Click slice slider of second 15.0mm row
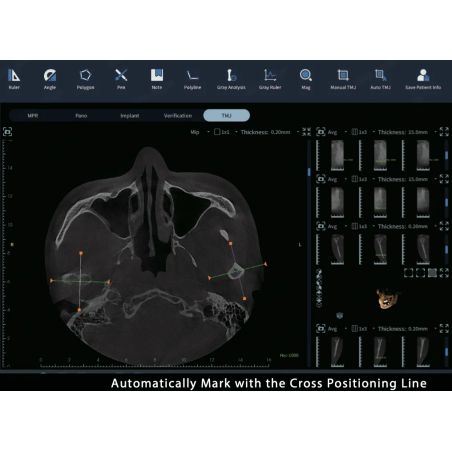 [x=446, y=202]
